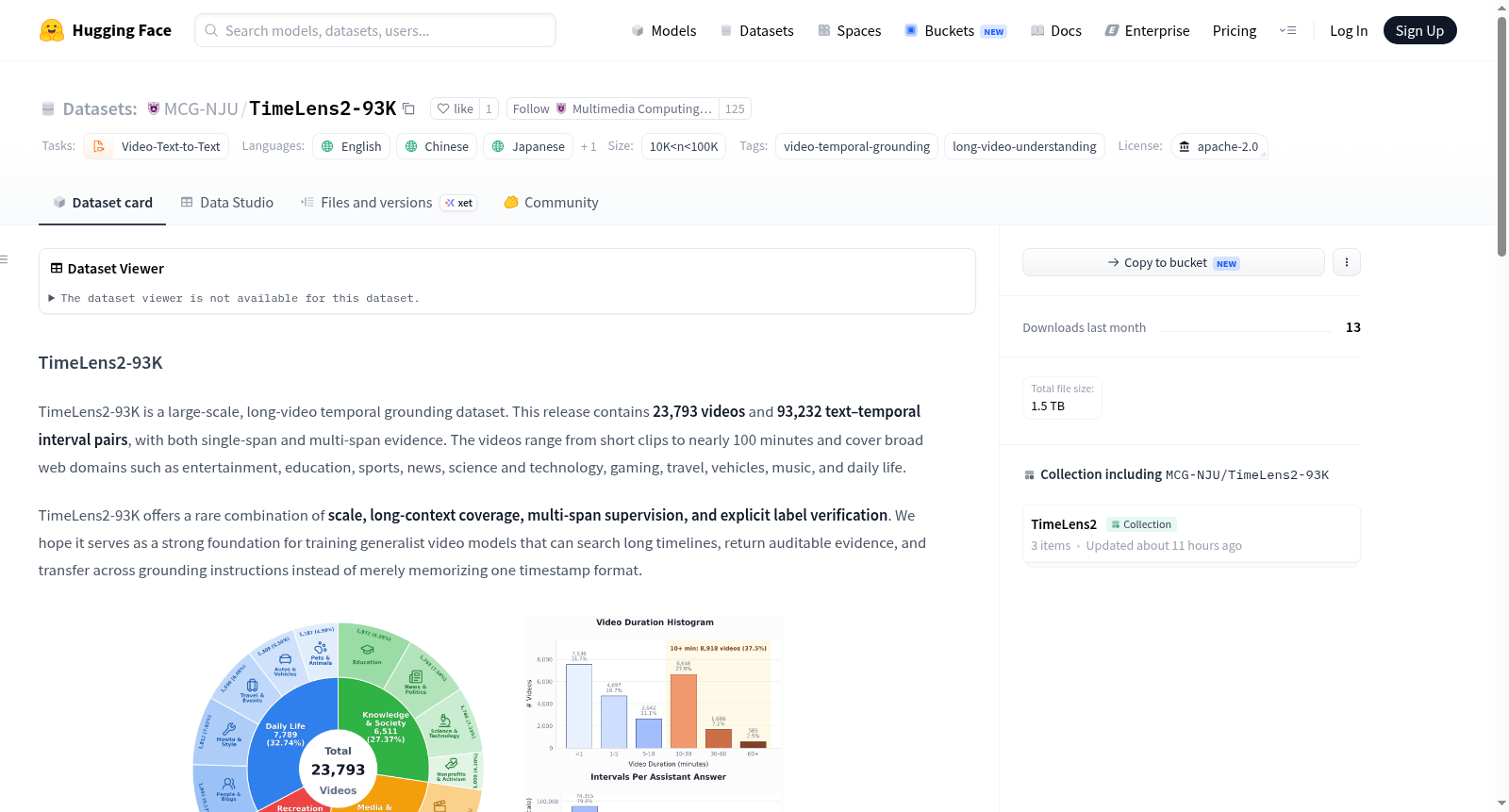Click the video category donut chart

pyautogui.click(x=338, y=717)
